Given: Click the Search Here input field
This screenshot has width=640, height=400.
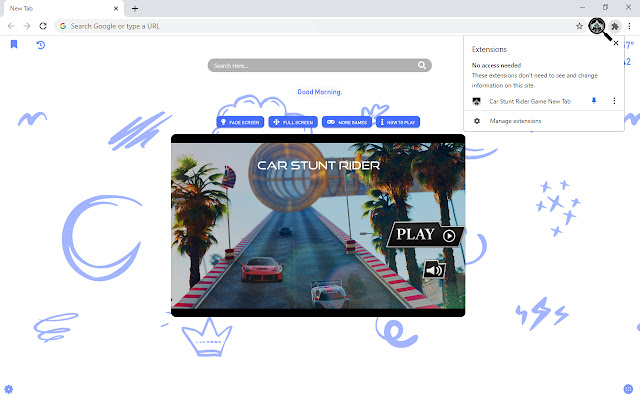Looking at the screenshot, I should 310,66.
